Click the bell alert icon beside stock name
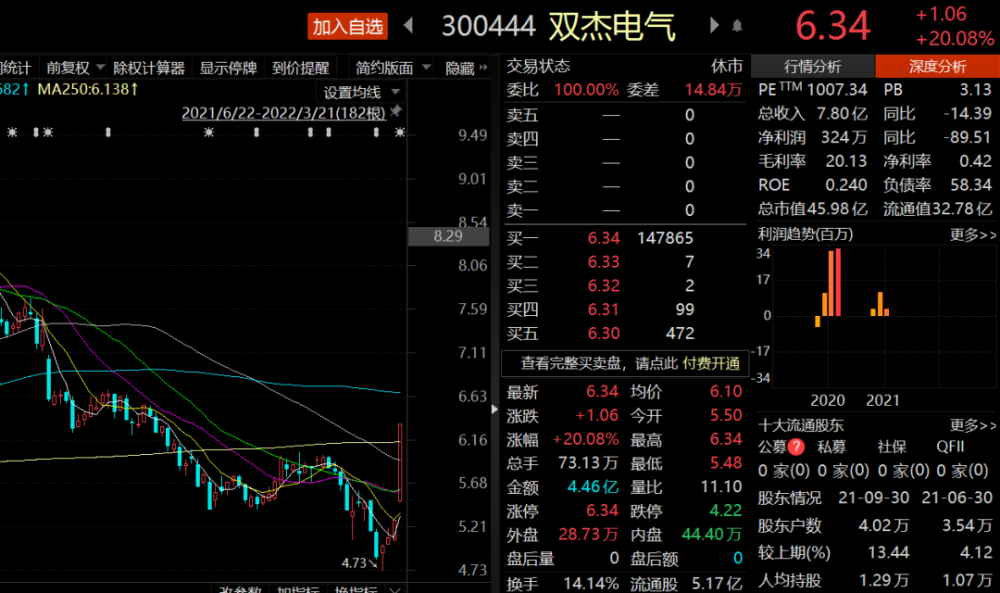 737,26
